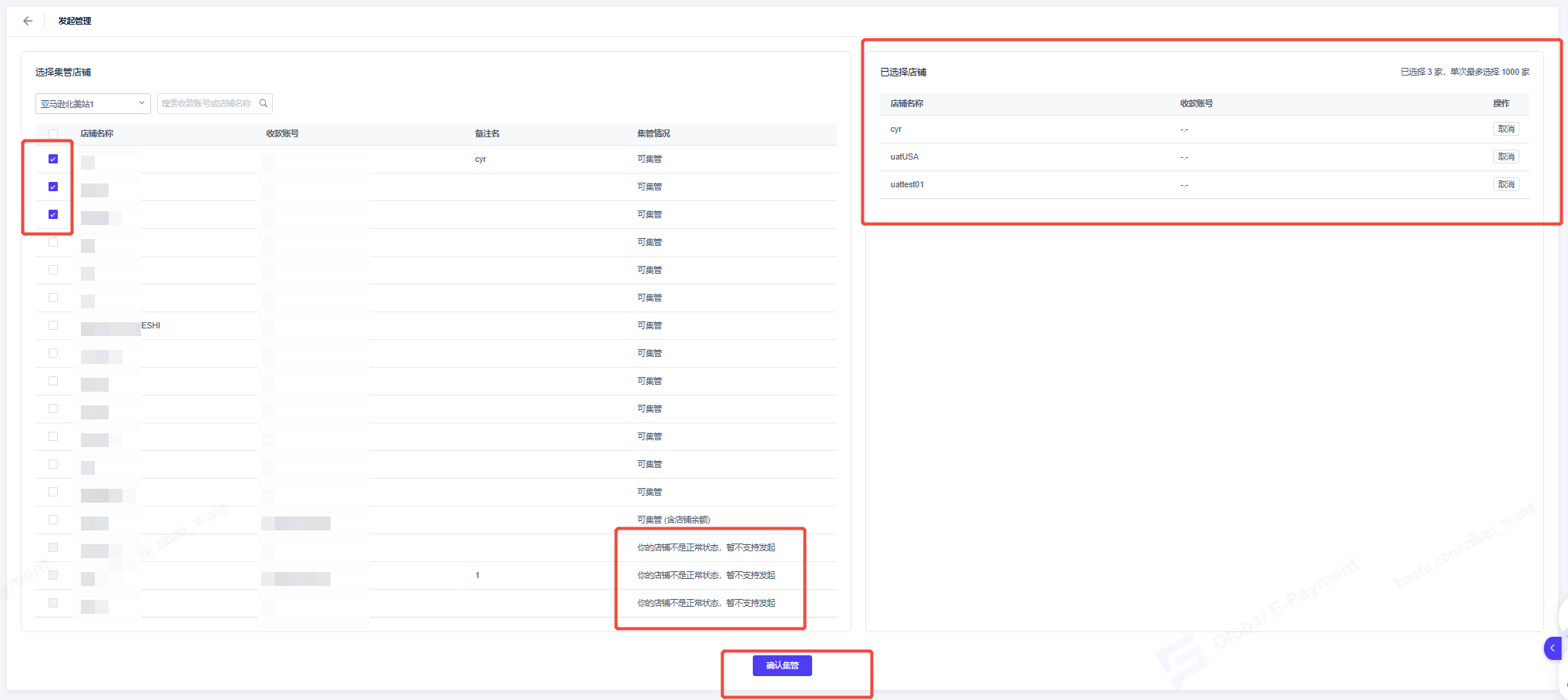The width and height of the screenshot is (1568, 700).
Task: Select the uatUSA row in the selected list
Action: [x=905, y=157]
